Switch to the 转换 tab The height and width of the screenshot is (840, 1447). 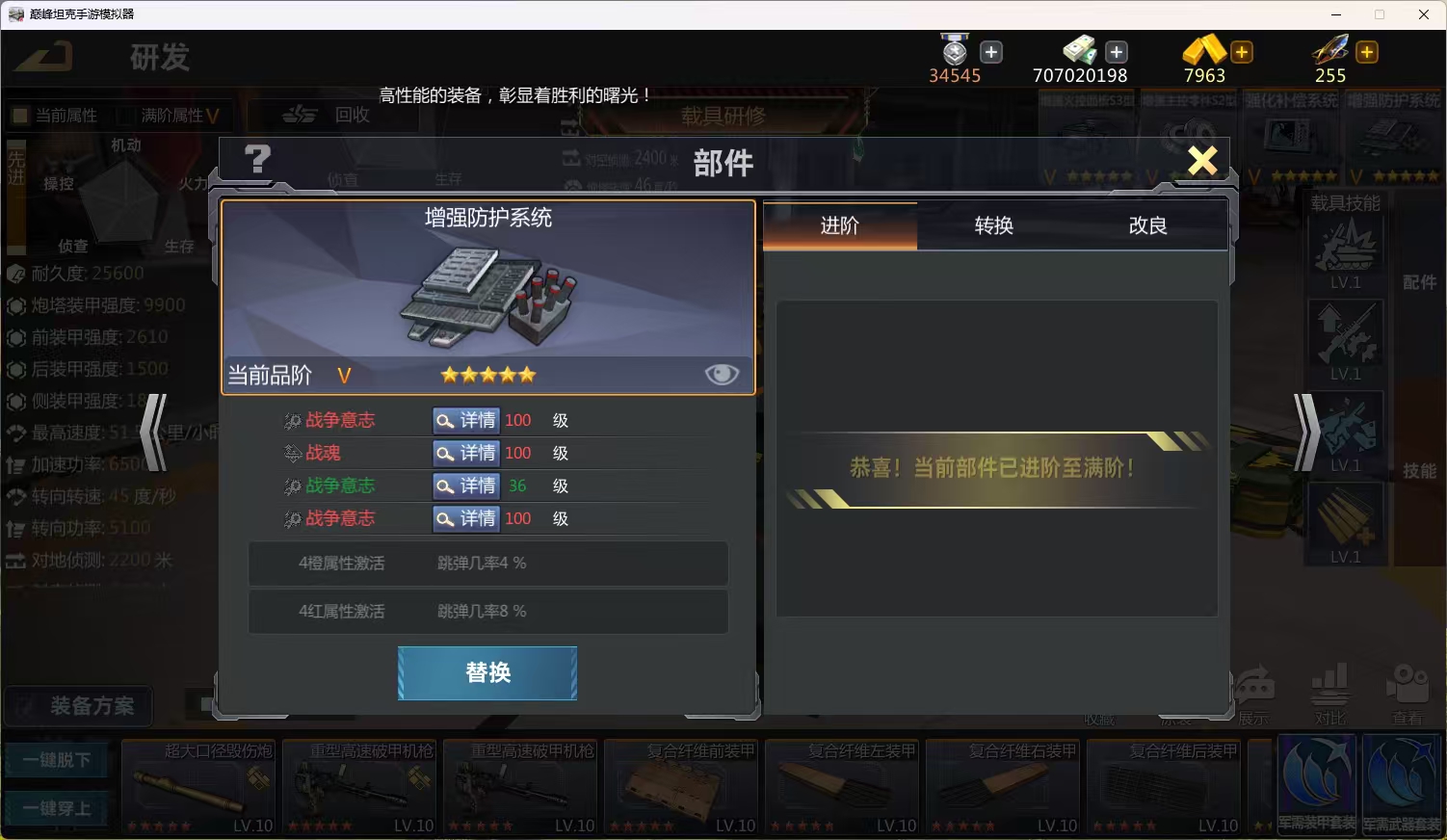pos(994,225)
